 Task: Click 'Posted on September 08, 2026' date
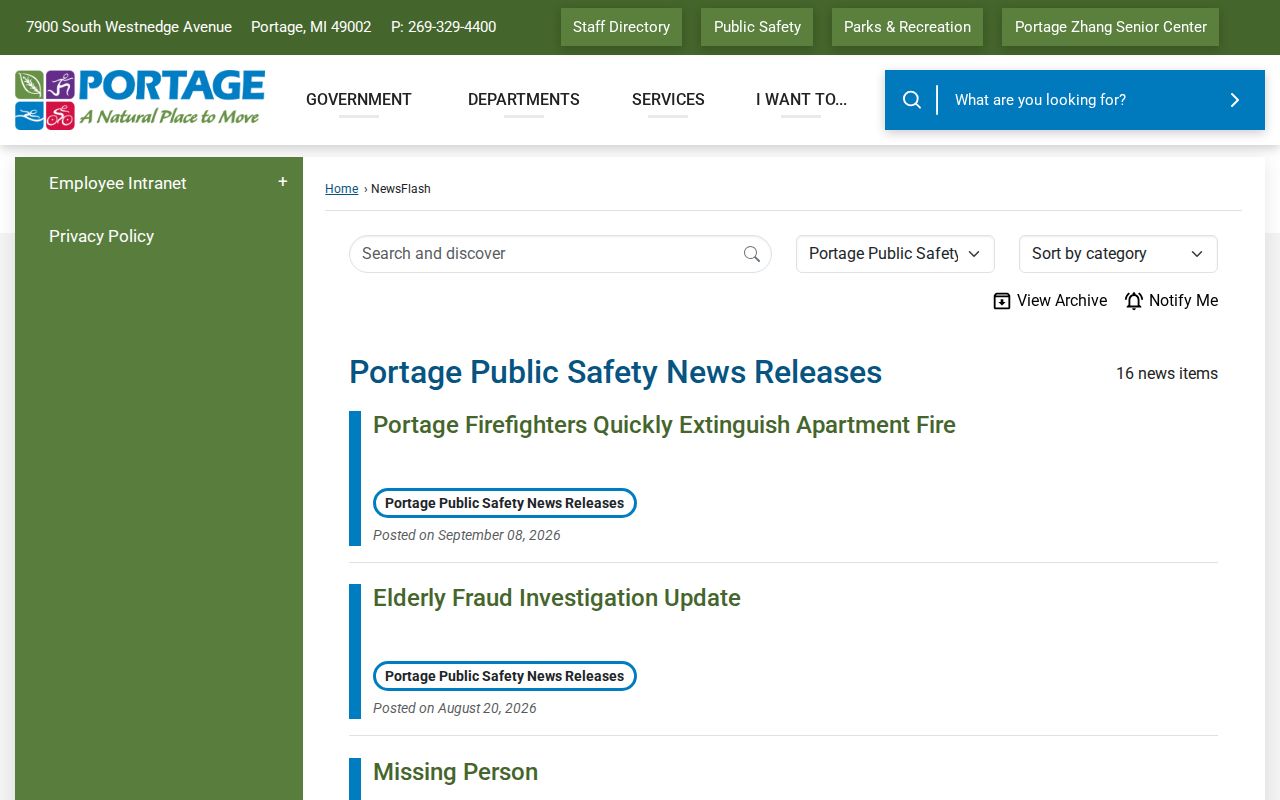(466, 535)
